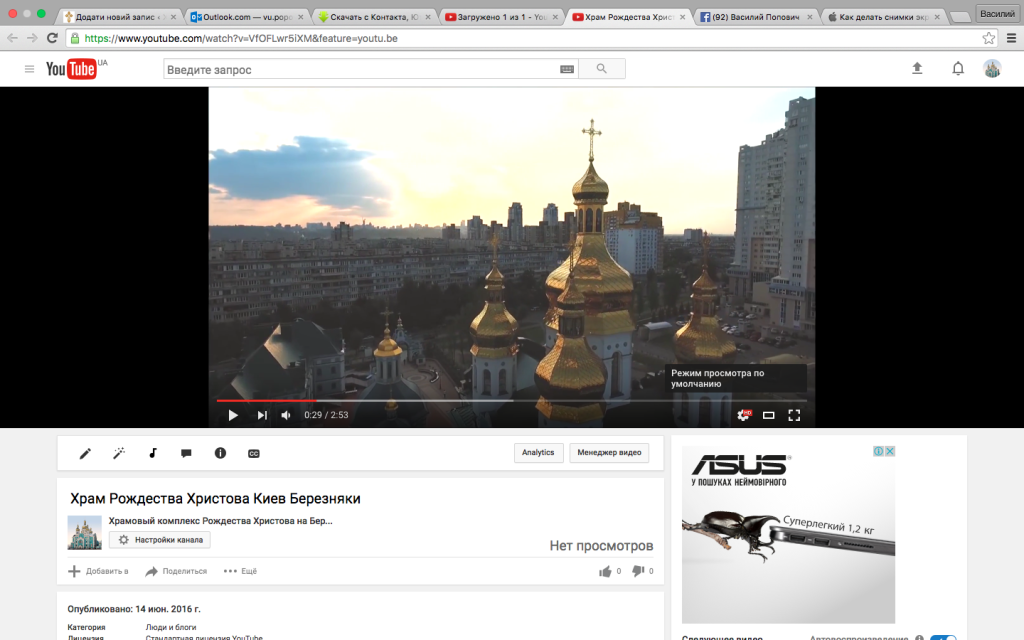Click the 'Менеджер видео' button
This screenshot has height=640, width=1024.
(609, 453)
